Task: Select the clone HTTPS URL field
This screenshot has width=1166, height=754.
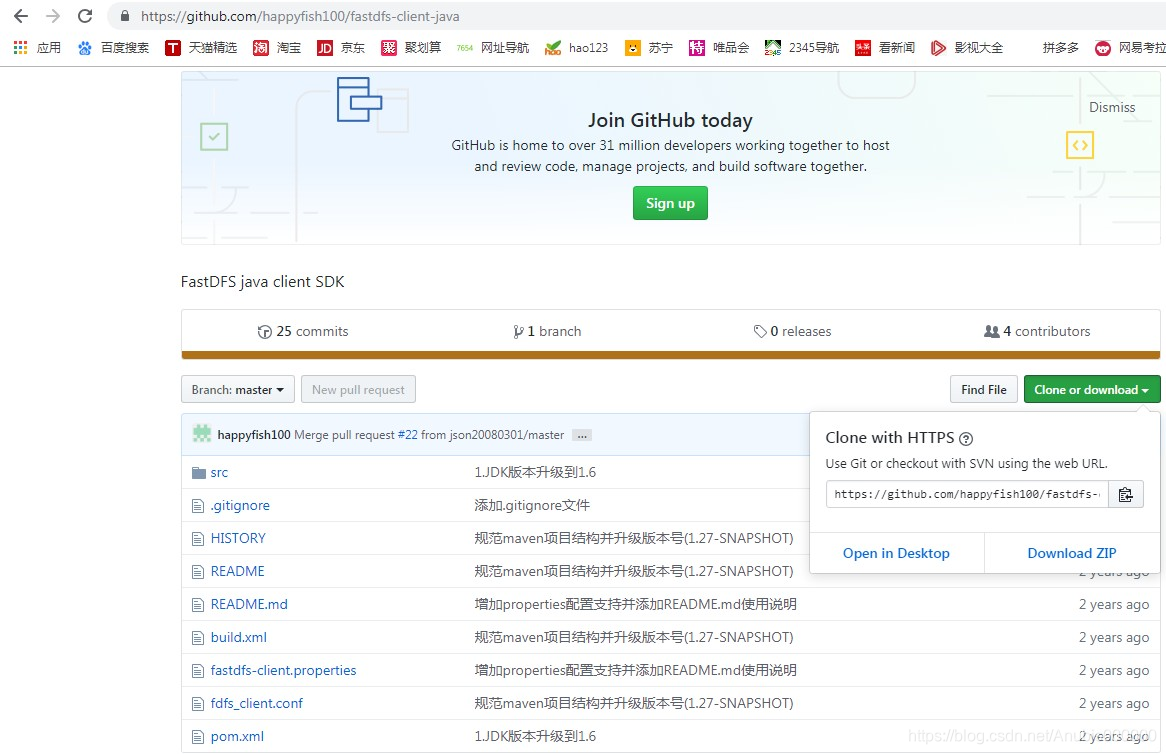Action: pyautogui.click(x=967, y=494)
